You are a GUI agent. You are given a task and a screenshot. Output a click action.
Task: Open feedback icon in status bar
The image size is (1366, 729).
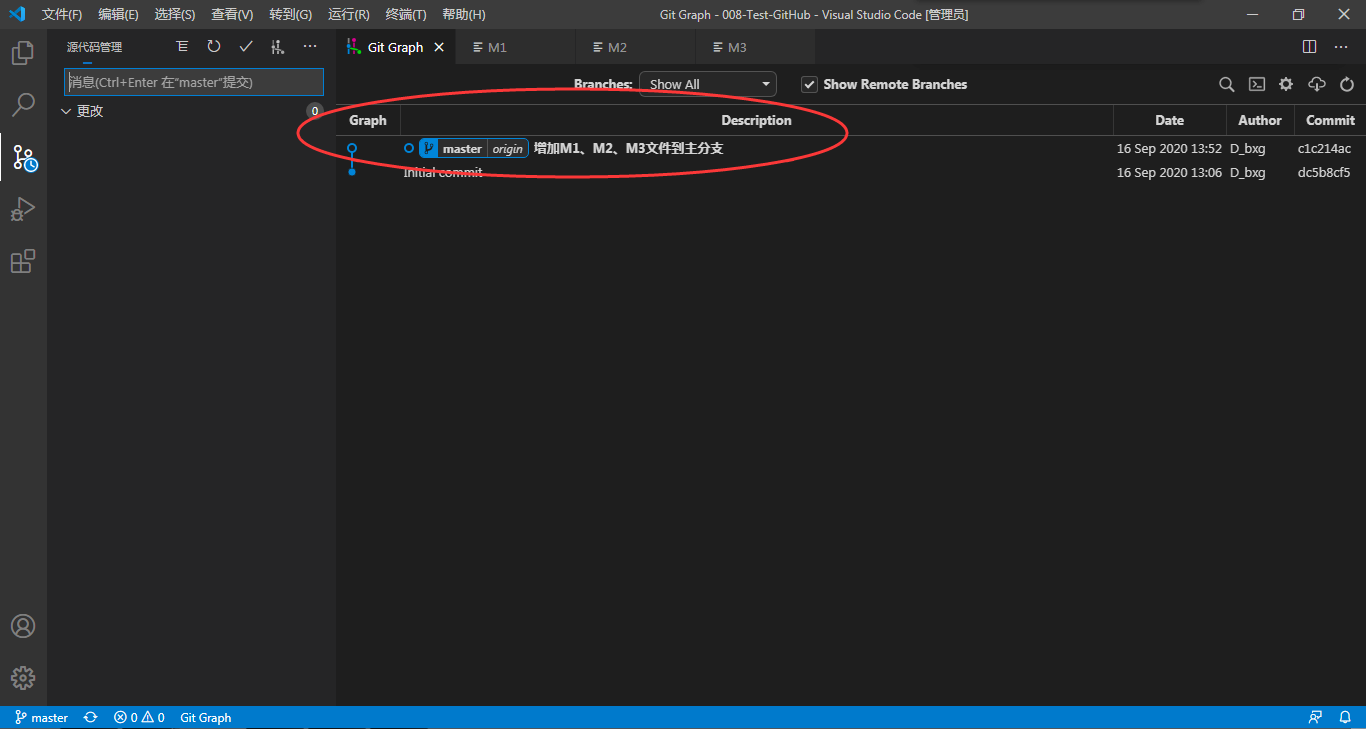1316,718
